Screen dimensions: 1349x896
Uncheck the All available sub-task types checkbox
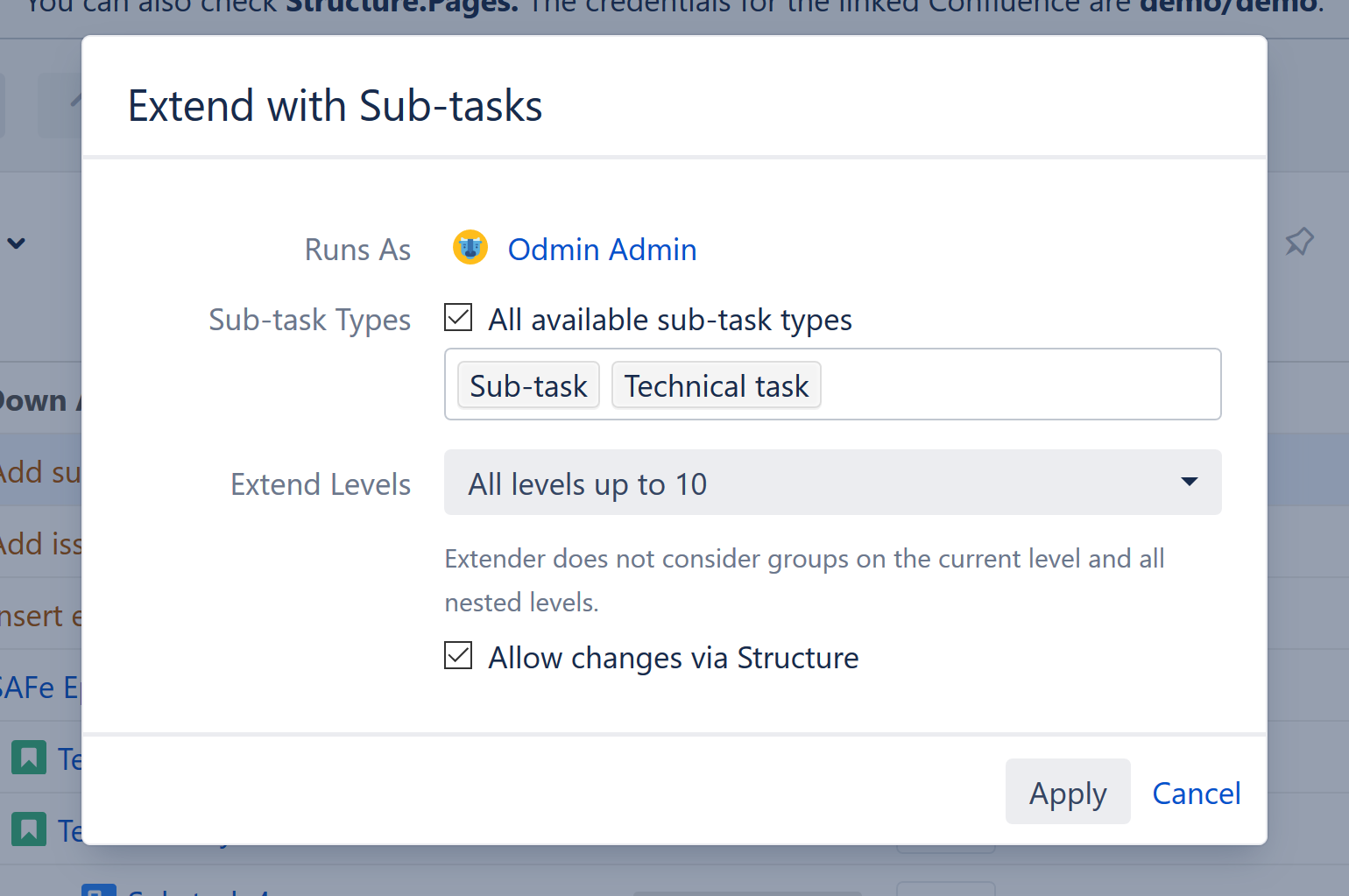[457, 317]
